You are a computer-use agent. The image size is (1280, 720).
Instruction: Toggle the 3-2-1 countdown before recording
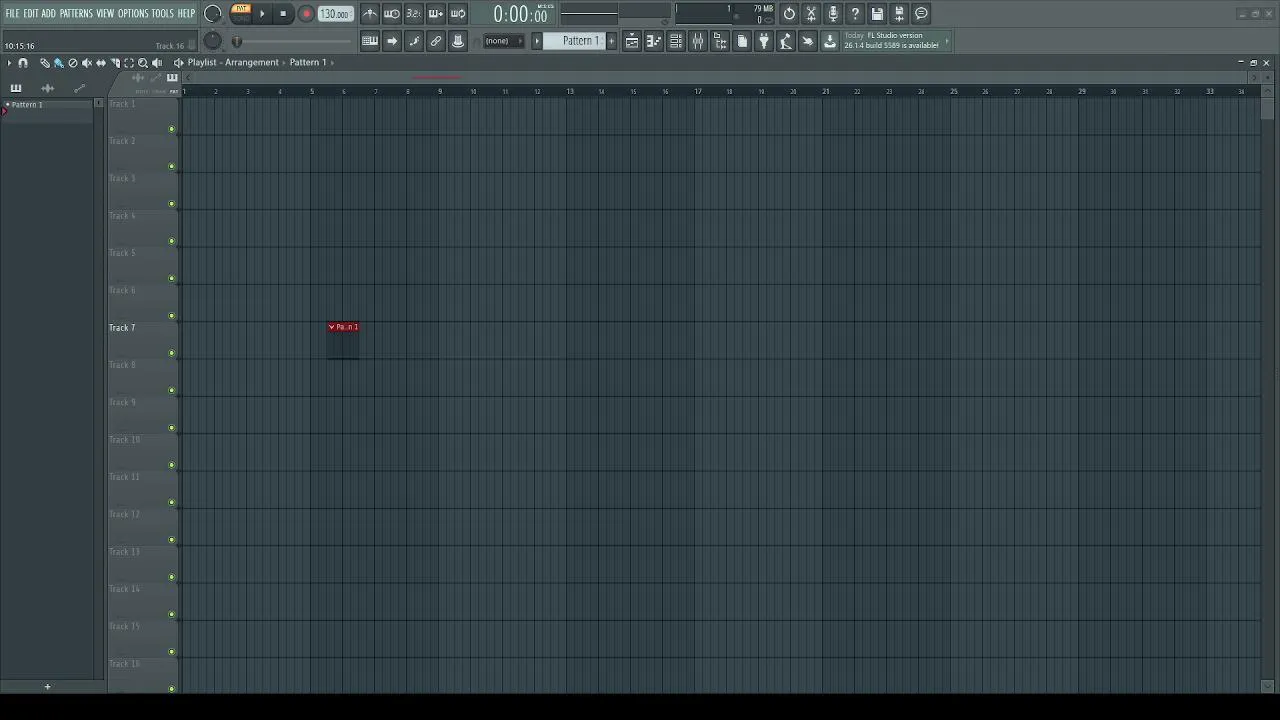click(x=414, y=14)
